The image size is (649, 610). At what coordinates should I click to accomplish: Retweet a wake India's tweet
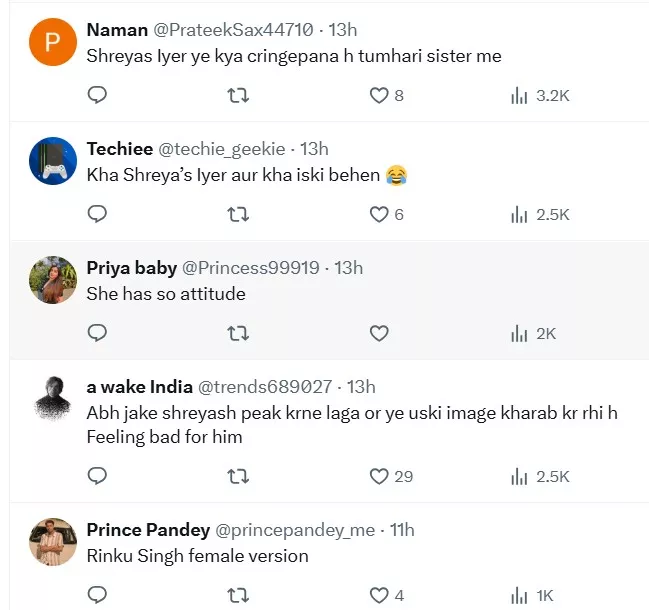click(238, 476)
